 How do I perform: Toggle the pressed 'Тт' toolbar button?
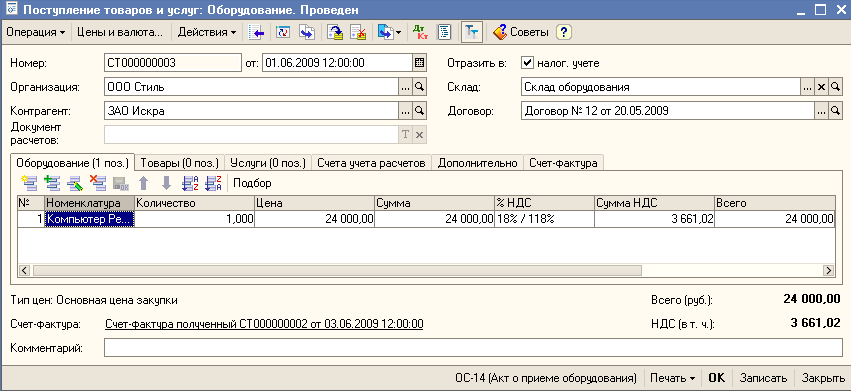click(x=472, y=32)
